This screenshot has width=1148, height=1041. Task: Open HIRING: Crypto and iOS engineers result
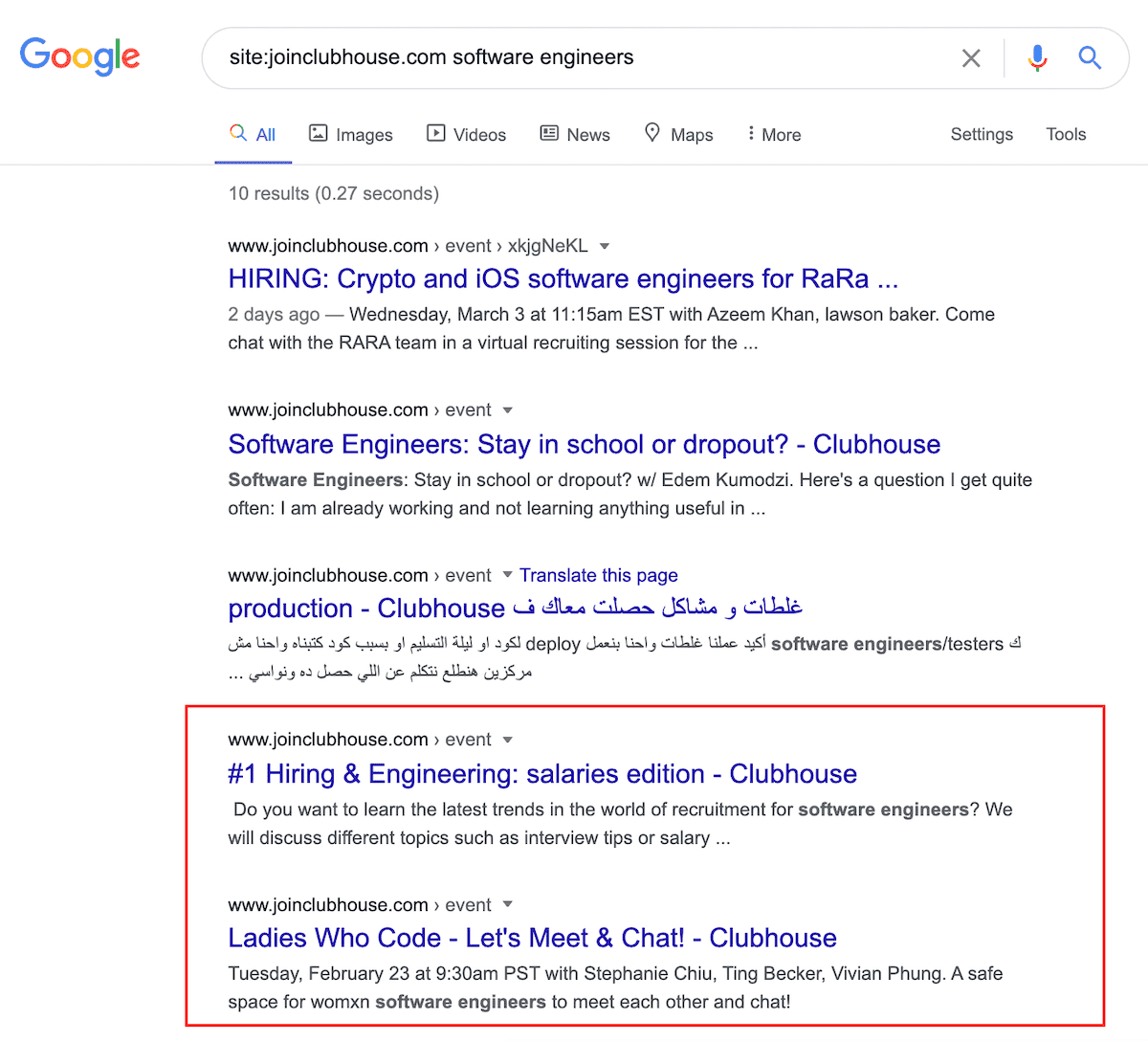coord(563,278)
